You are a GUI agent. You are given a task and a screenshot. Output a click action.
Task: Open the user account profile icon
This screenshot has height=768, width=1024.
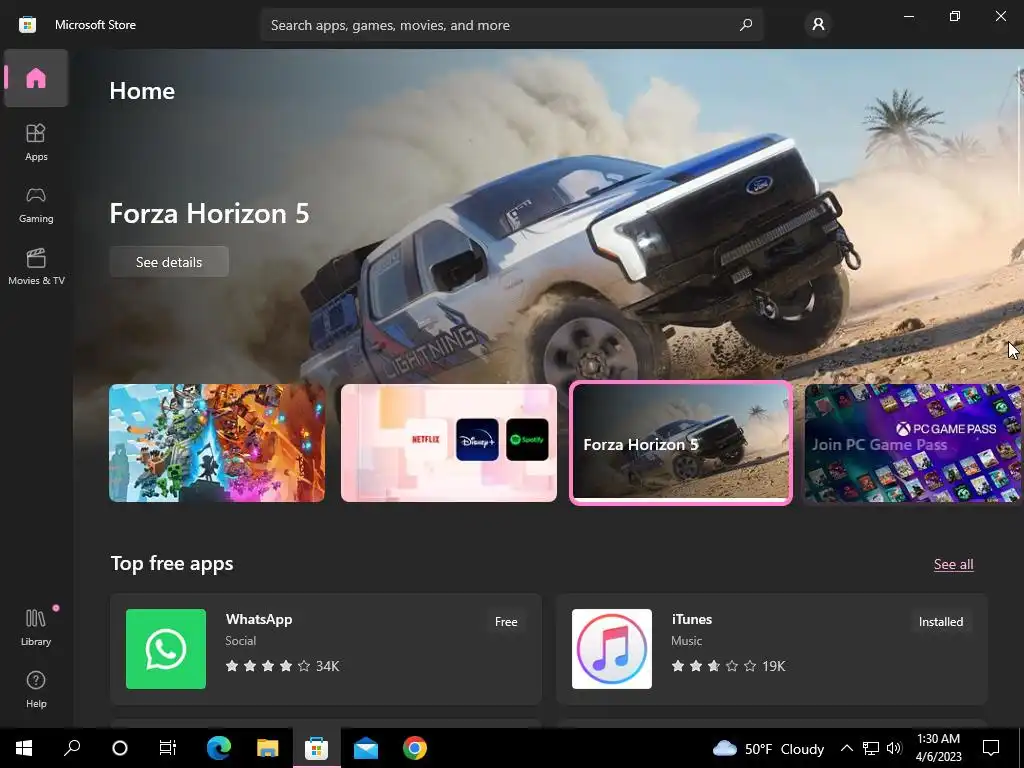[818, 25]
